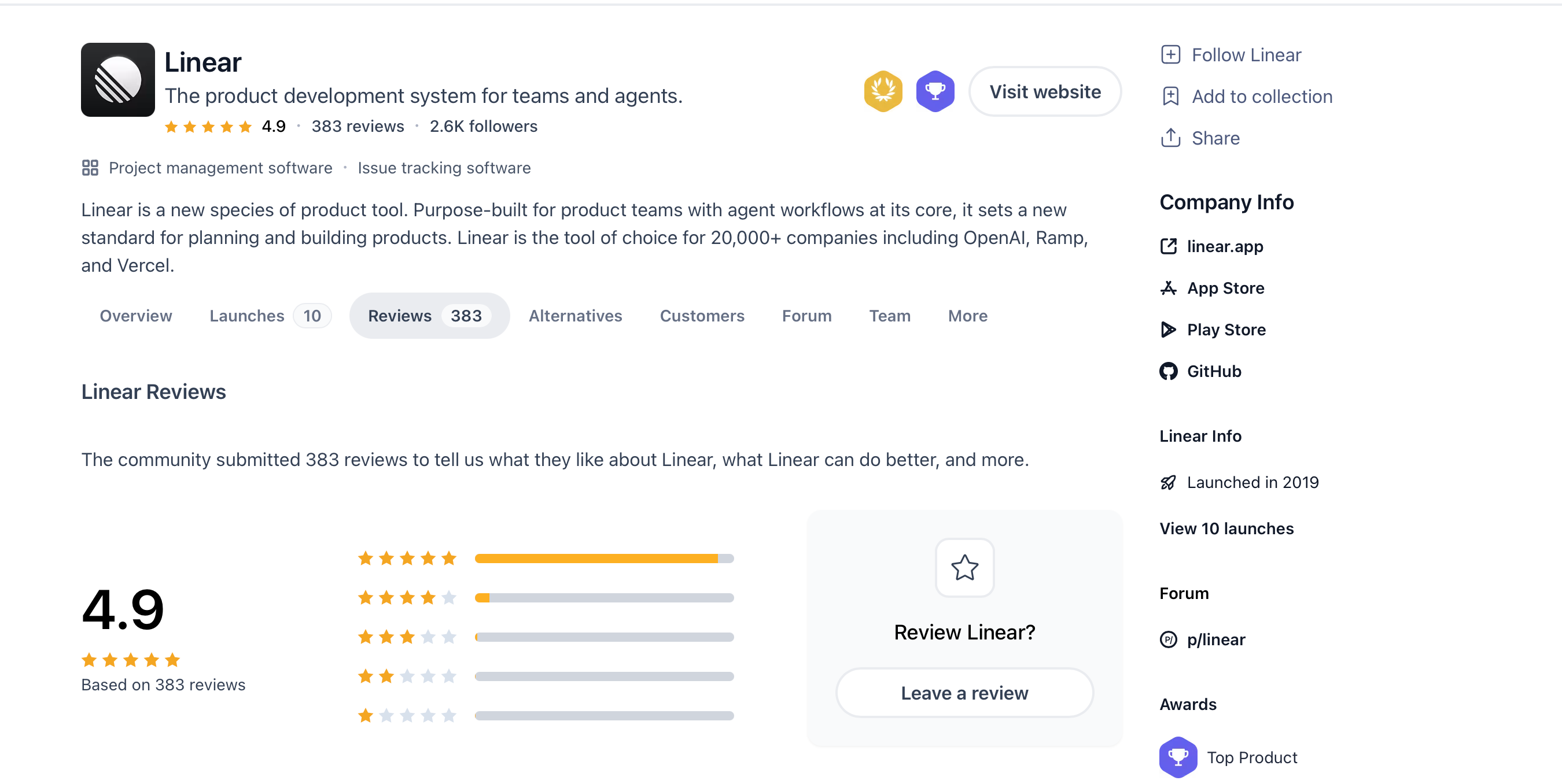Image resolution: width=1562 pixels, height=784 pixels.
Task: Click the Linear app logo
Action: pyautogui.click(x=117, y=79)
